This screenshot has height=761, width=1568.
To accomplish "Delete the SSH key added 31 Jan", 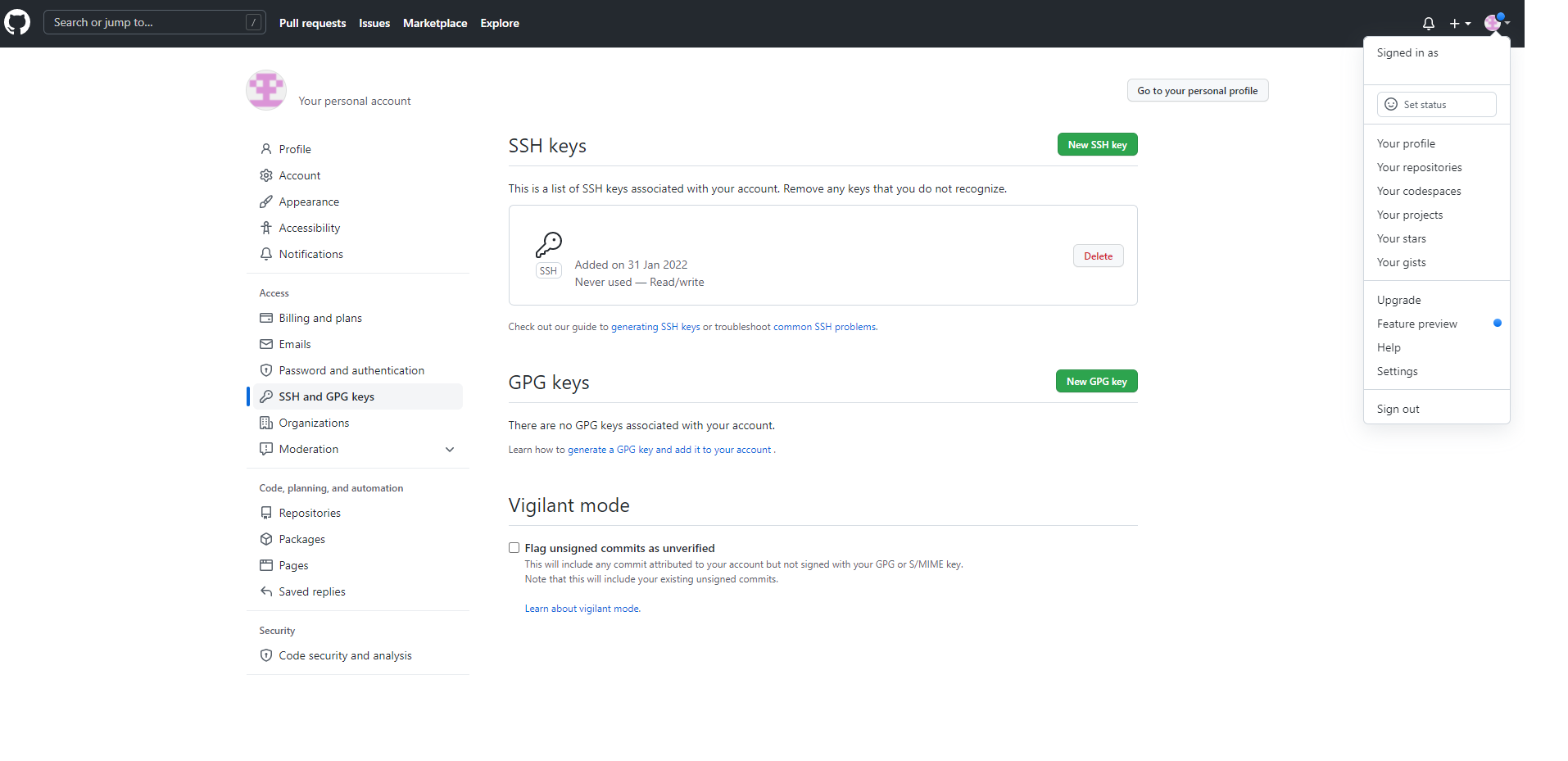I will click(x=1098, y=256).
